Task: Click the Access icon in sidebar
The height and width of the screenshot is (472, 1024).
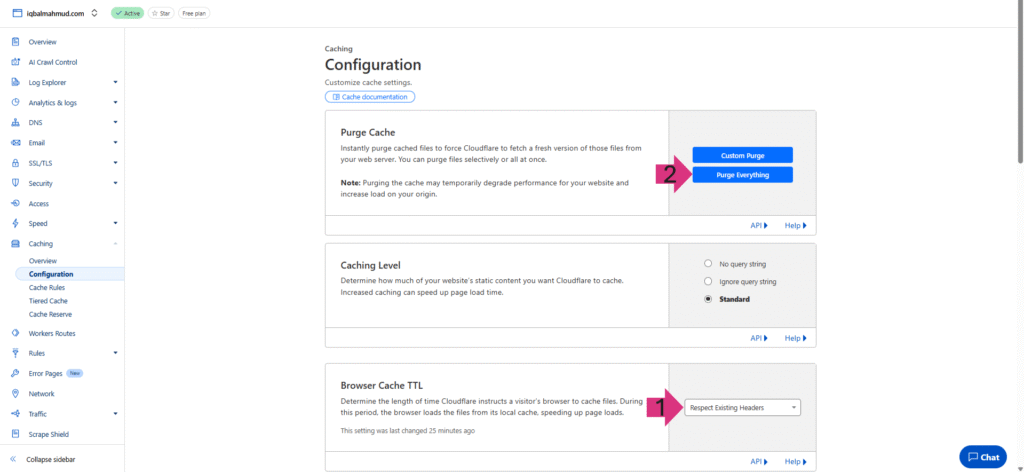Action: pyautogui.click(x=16, y=204)
